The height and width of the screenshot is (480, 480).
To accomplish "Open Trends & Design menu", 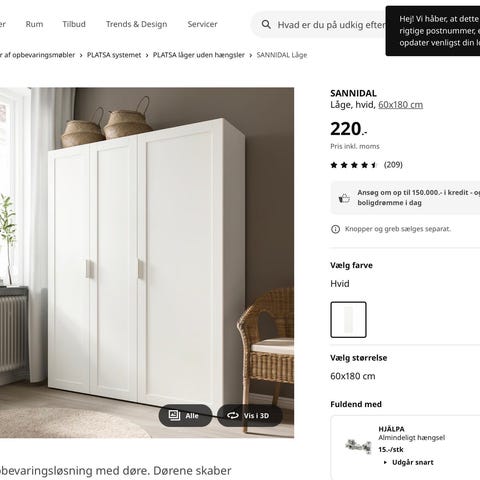I will click(x=137, y=24).
